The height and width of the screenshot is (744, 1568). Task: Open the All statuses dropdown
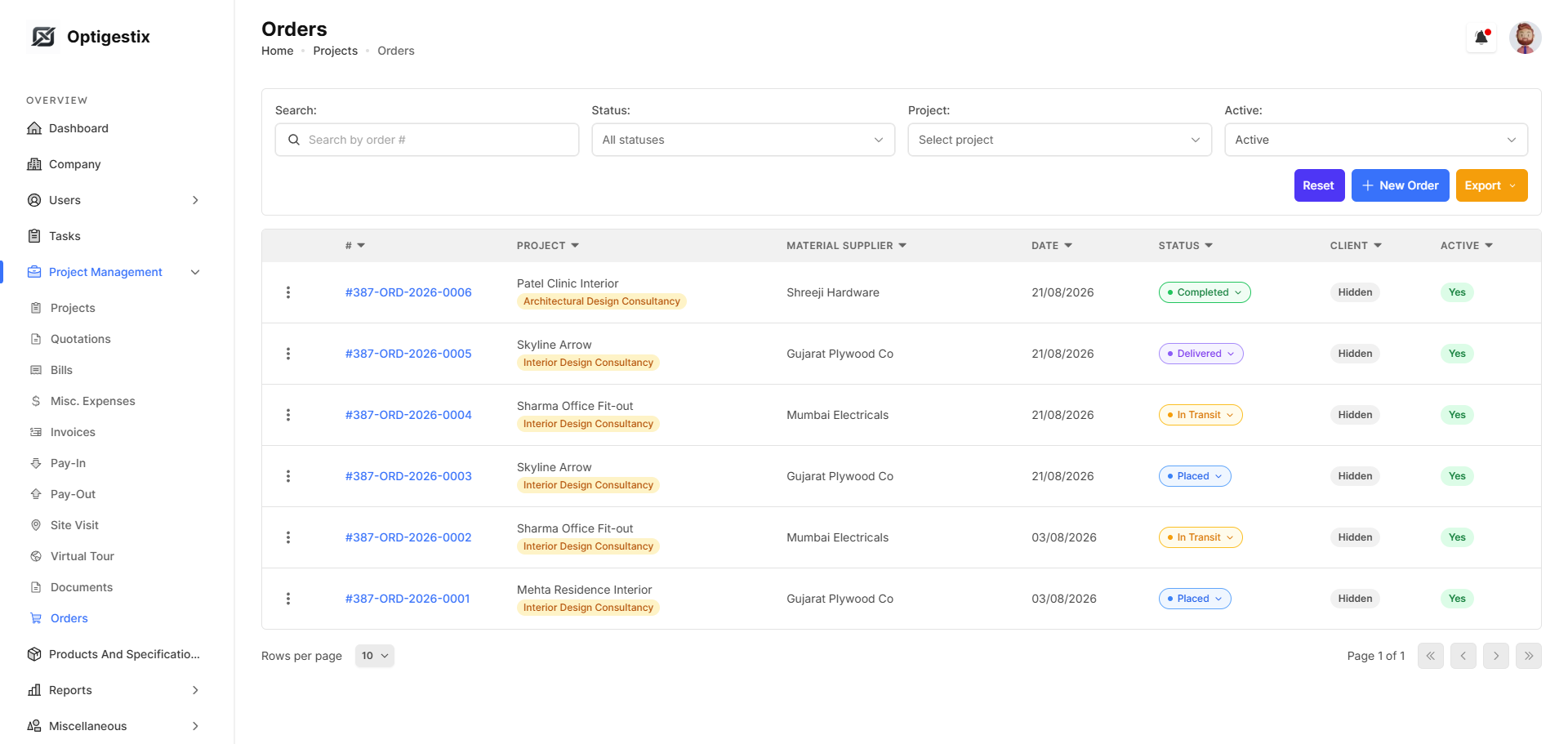point(743,140)
